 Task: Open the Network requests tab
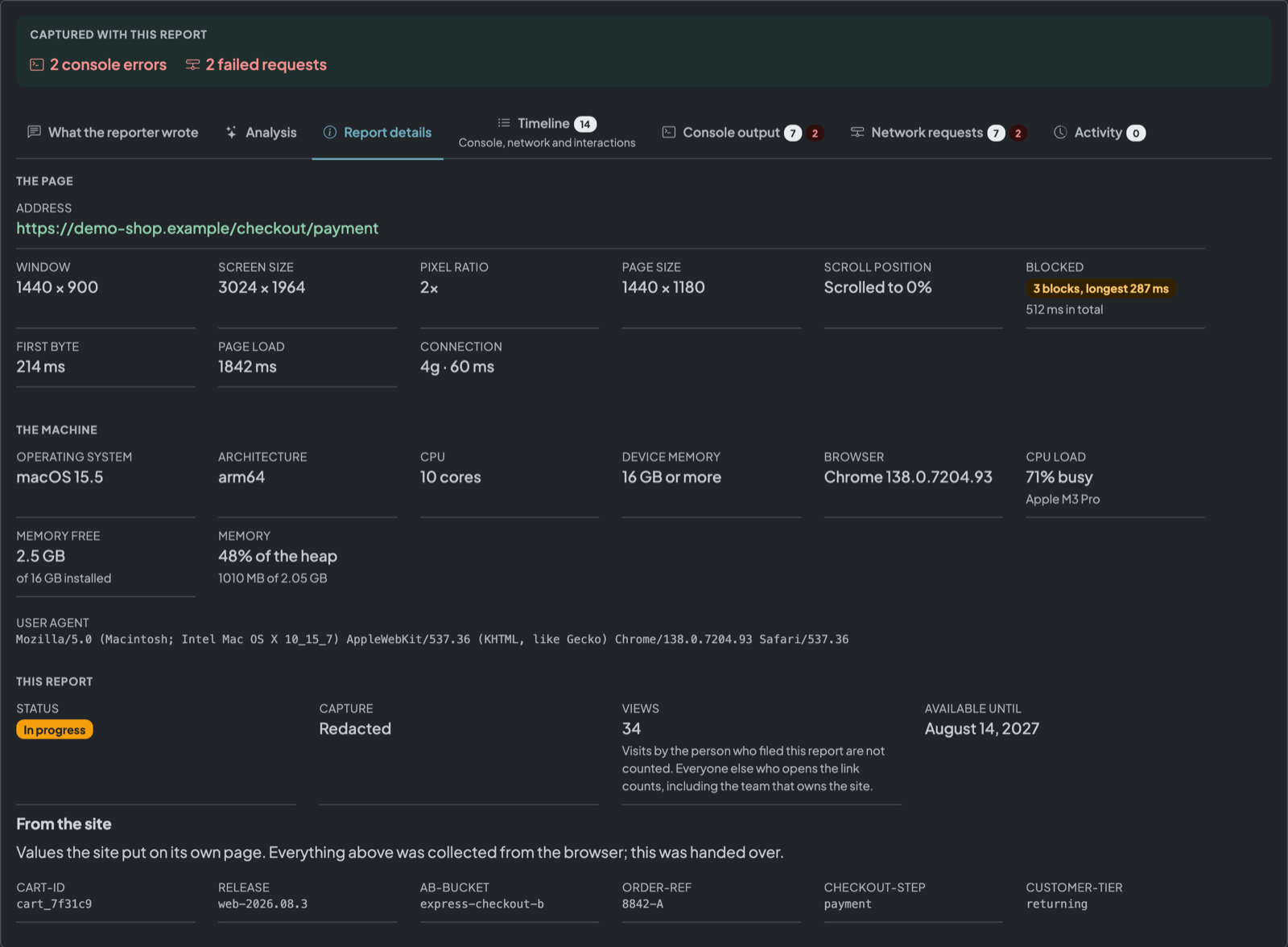coord(938,133)
